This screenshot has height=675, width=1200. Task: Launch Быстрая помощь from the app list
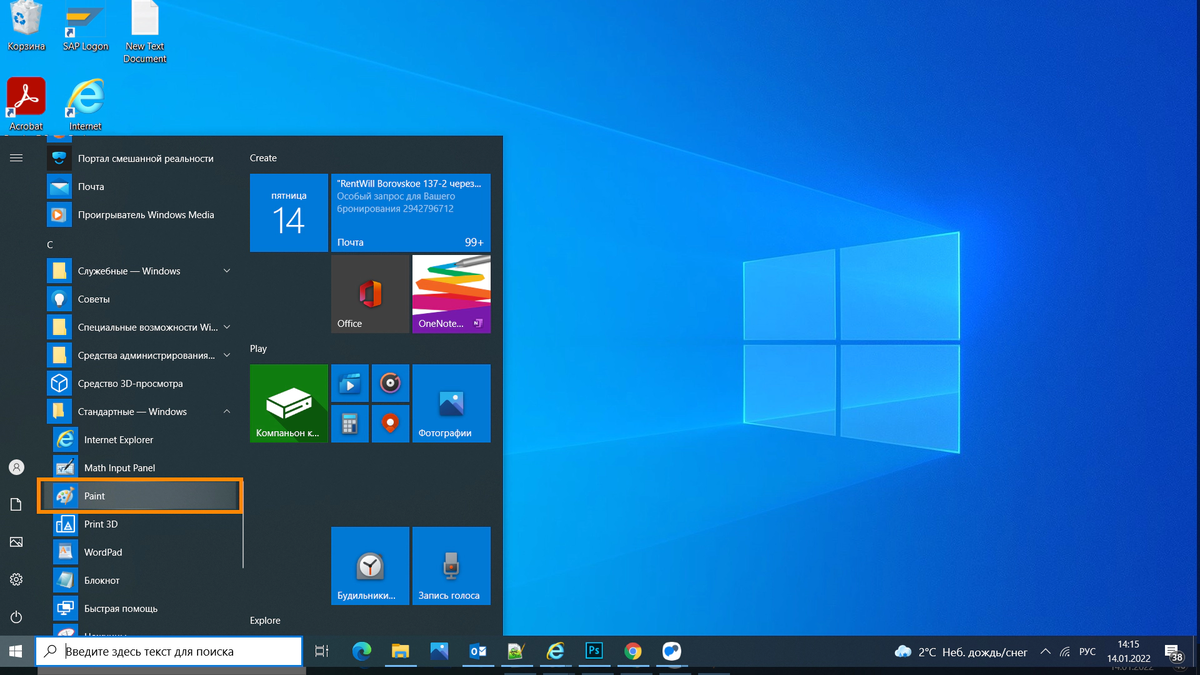[146, 608]
